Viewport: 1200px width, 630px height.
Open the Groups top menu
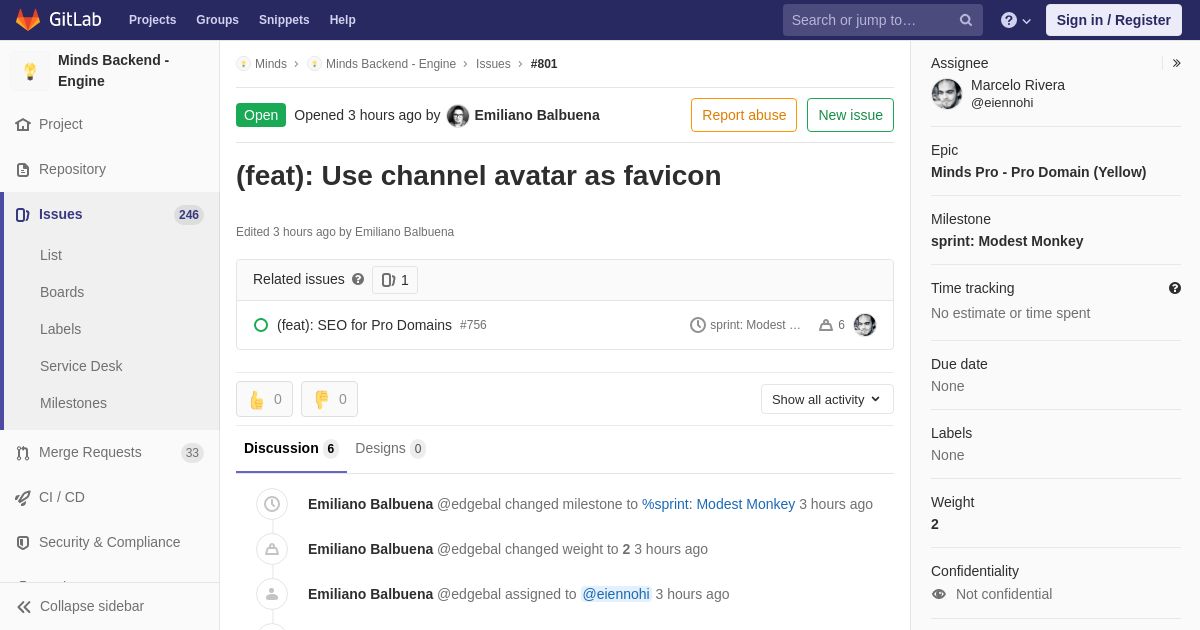(x=217, y=20)
